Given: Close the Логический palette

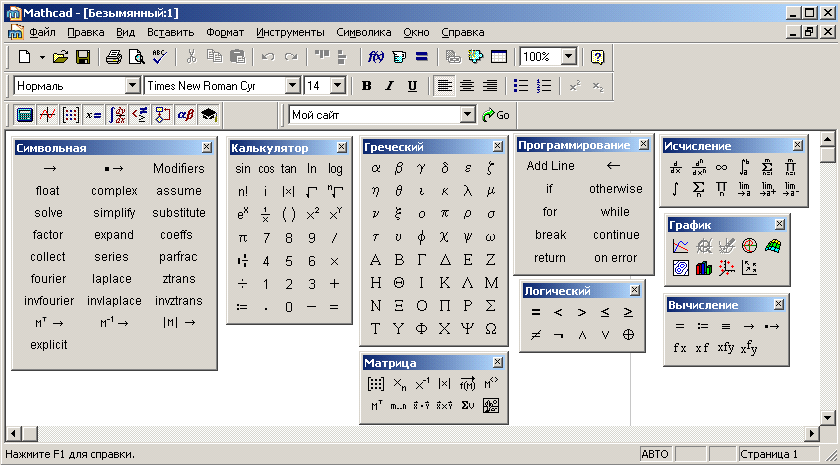Looking at the screenshot, I should (x=634, y=290).
